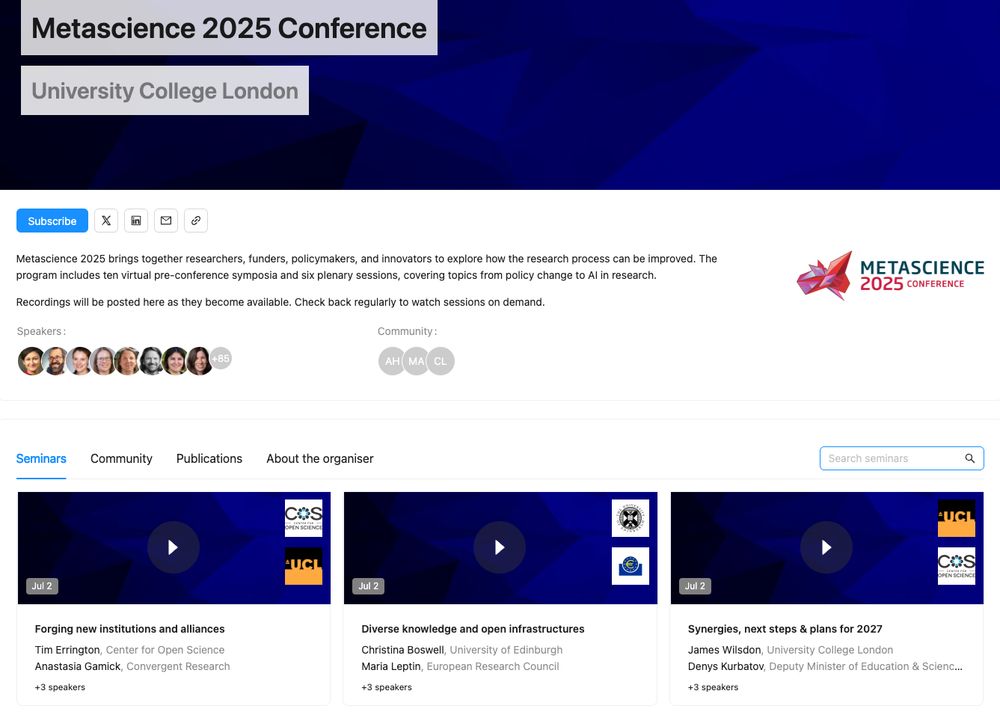Click Jul 2 badge on Synergies card
Screen dimensions: 1000x717
[x=695, y=586]
